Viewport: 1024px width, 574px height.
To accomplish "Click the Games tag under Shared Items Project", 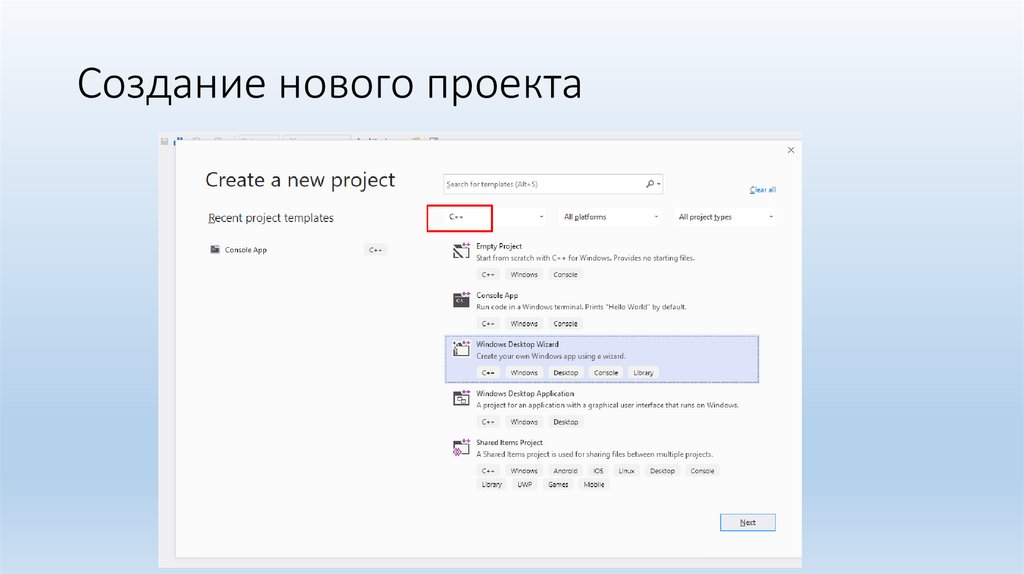I will pos(558,485).
